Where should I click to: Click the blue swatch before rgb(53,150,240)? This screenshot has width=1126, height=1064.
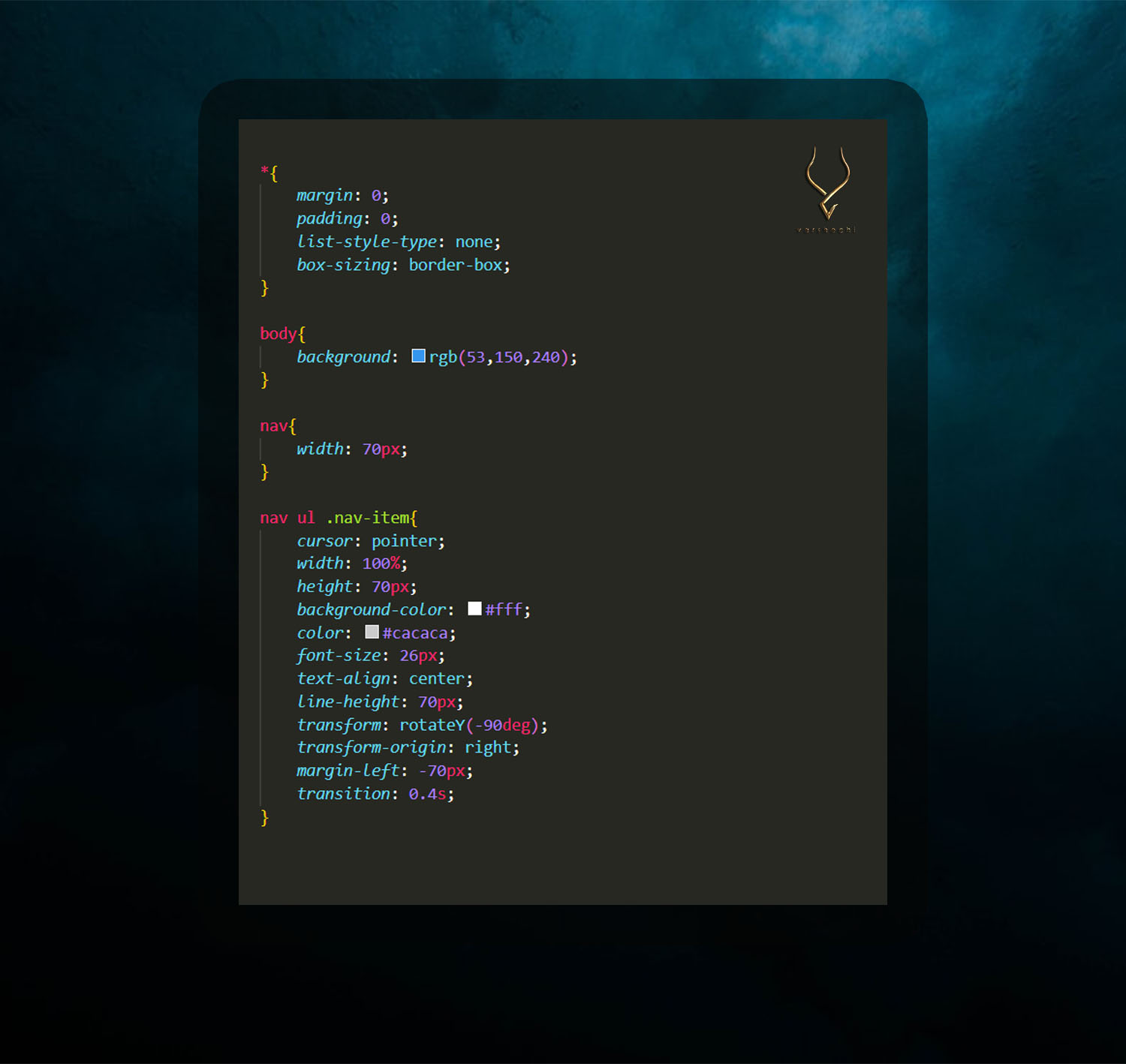[x=417, y=356]
